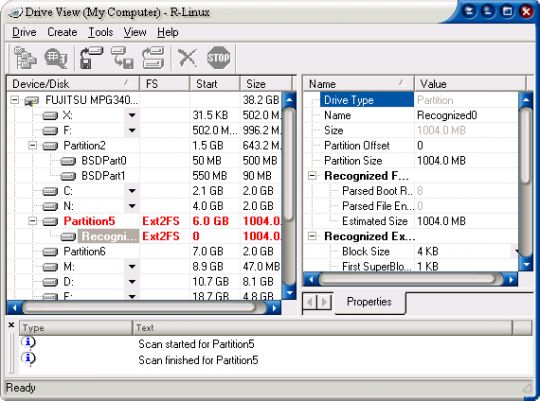
Task: Open the C: drive dropdown arrow
Action: pos(132,191)
